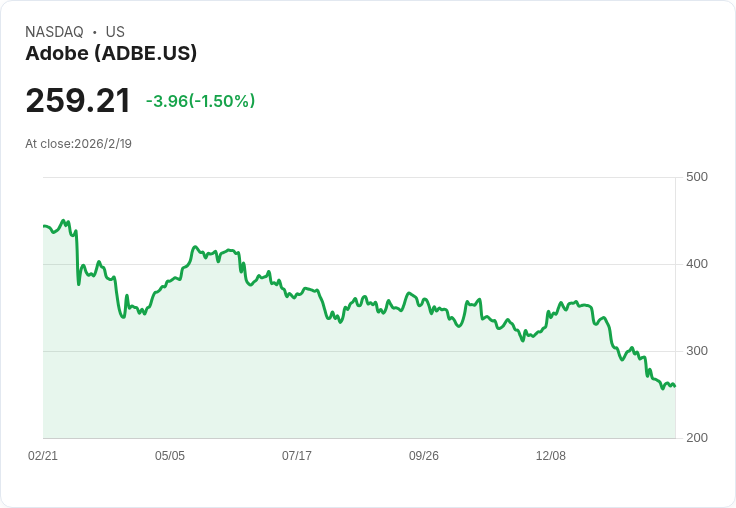736x508 pixels.
Task: Select the 259.21 current price
Action: pyautogui.click(x=78, y=100)
